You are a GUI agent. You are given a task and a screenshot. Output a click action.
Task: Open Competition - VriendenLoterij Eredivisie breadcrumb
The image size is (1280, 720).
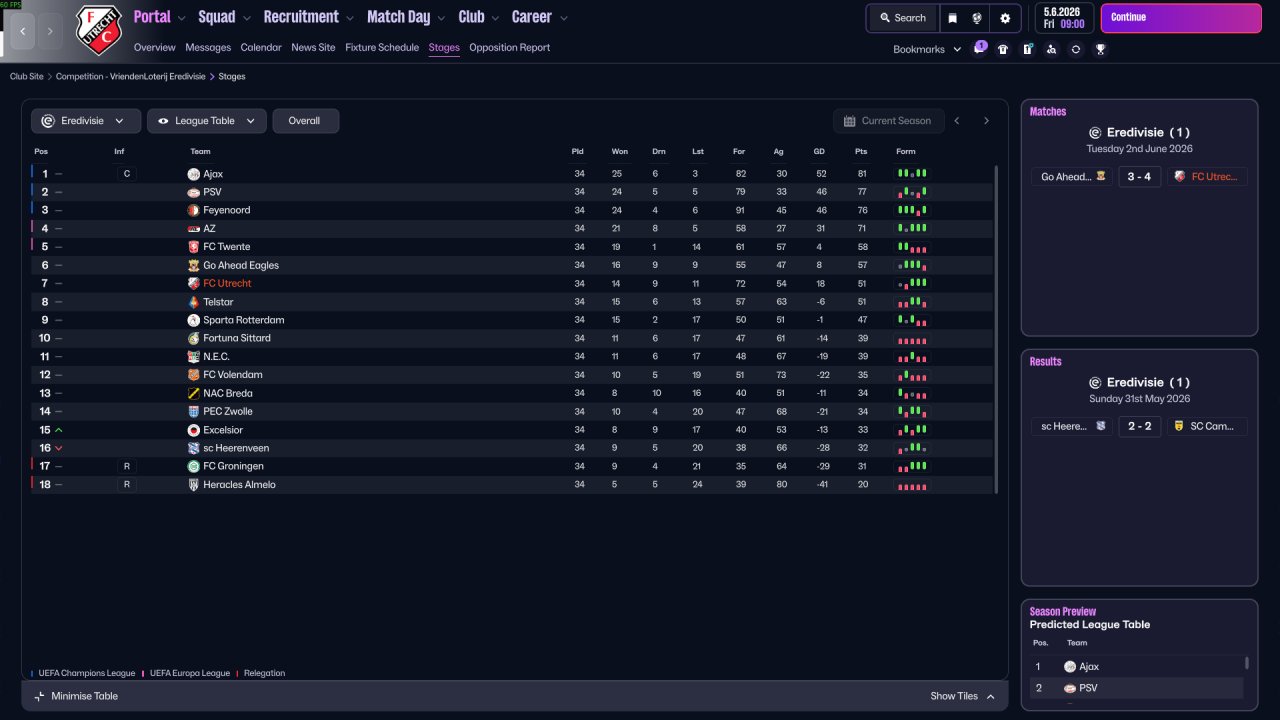pyautogui.click(x=131, y=76)
